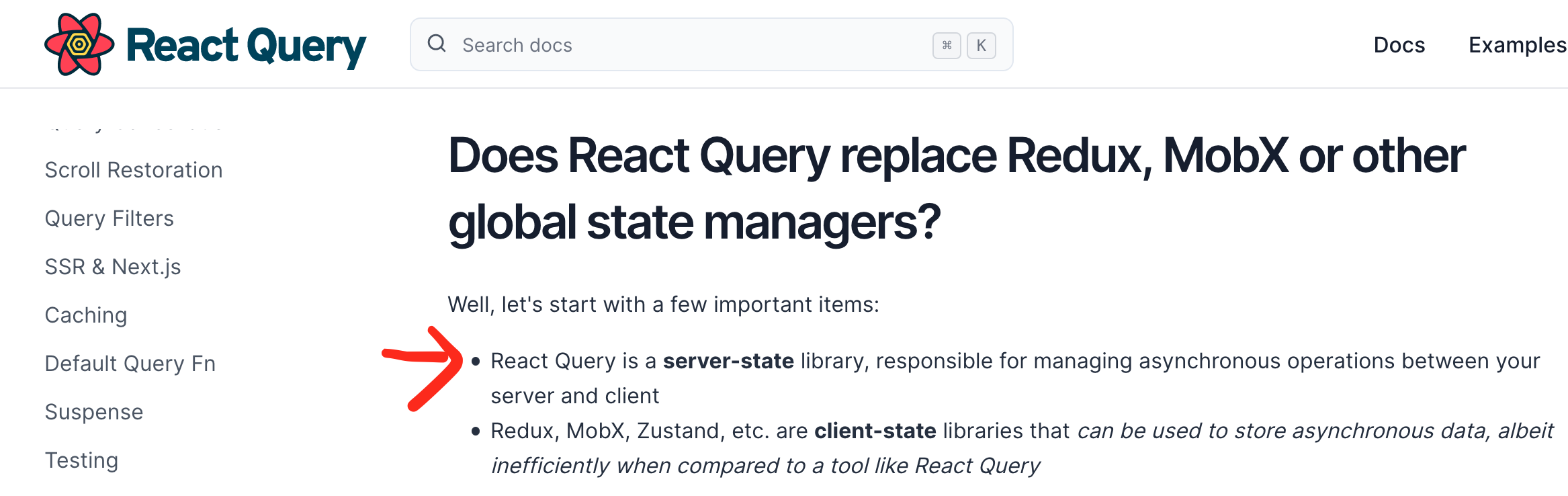The height and width of the screenshot is (496, 1568).
Task: Click the React Query flower logo icon
Action: [79, 44]
